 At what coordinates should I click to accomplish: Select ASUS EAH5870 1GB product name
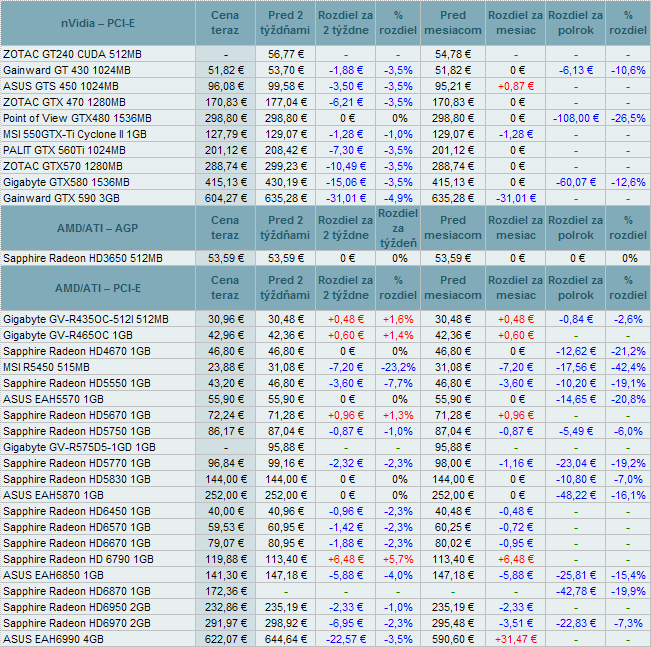53,495
